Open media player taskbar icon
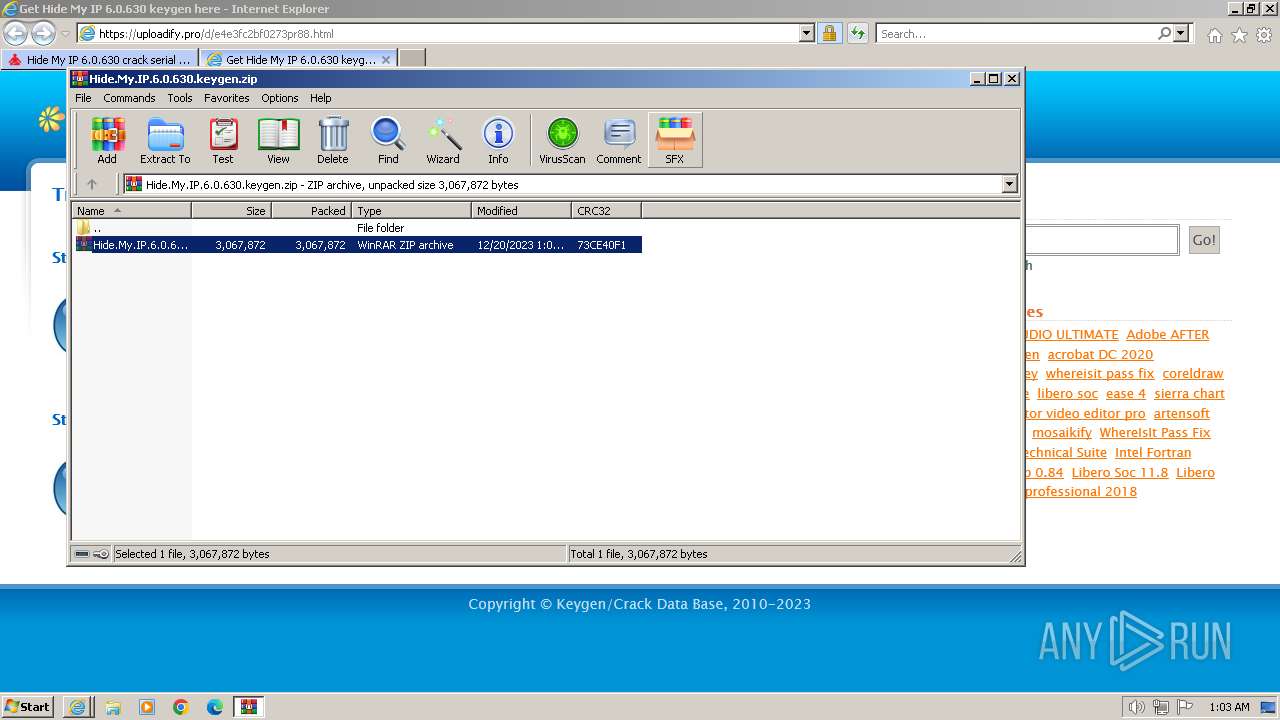Screen dimensions: 1280x720 147,707
